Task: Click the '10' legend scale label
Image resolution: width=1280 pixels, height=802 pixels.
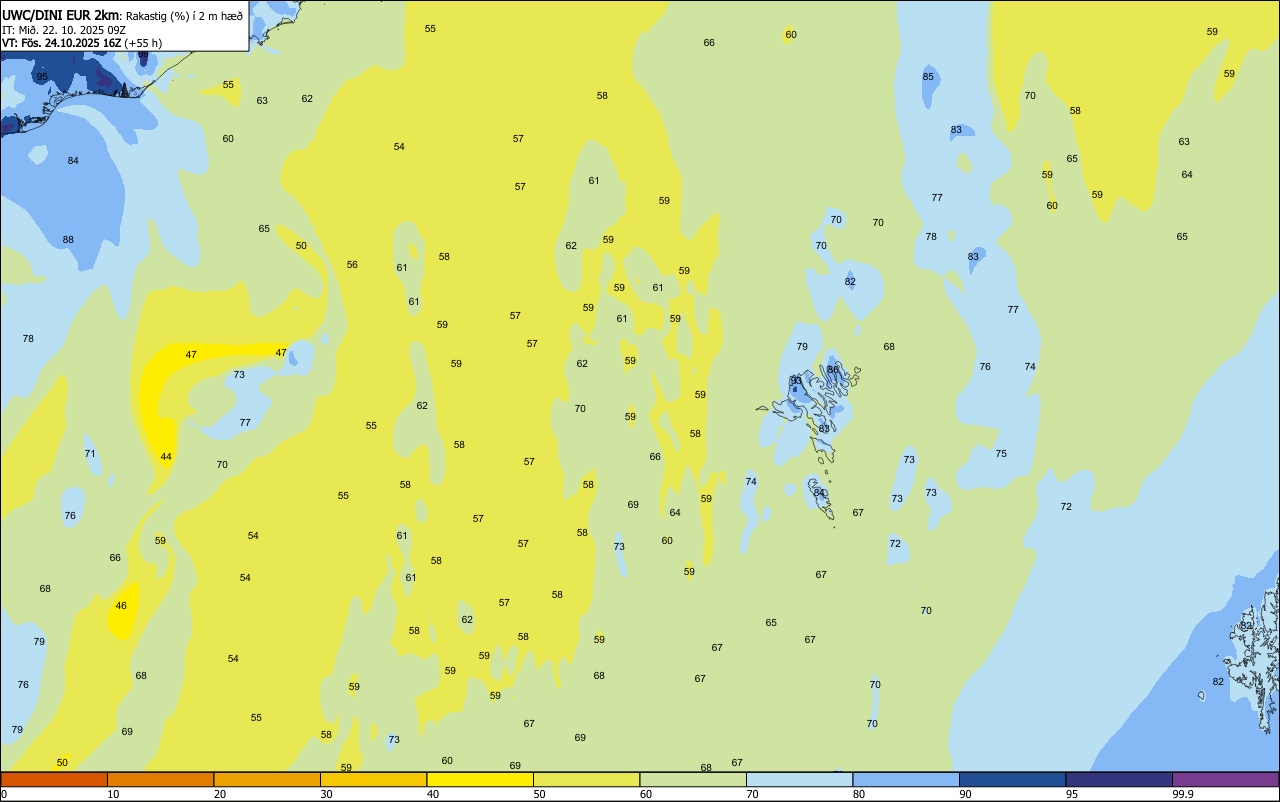Action: [x=113, y=794]
